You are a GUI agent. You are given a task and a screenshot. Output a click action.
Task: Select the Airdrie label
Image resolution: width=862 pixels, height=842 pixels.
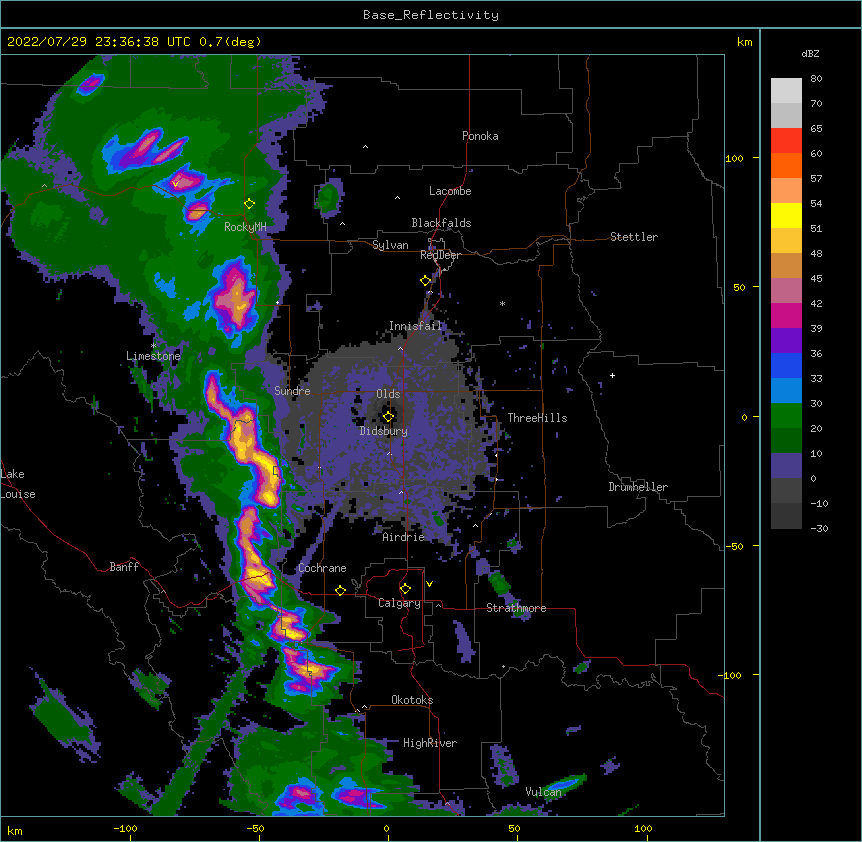pos(404,537)
